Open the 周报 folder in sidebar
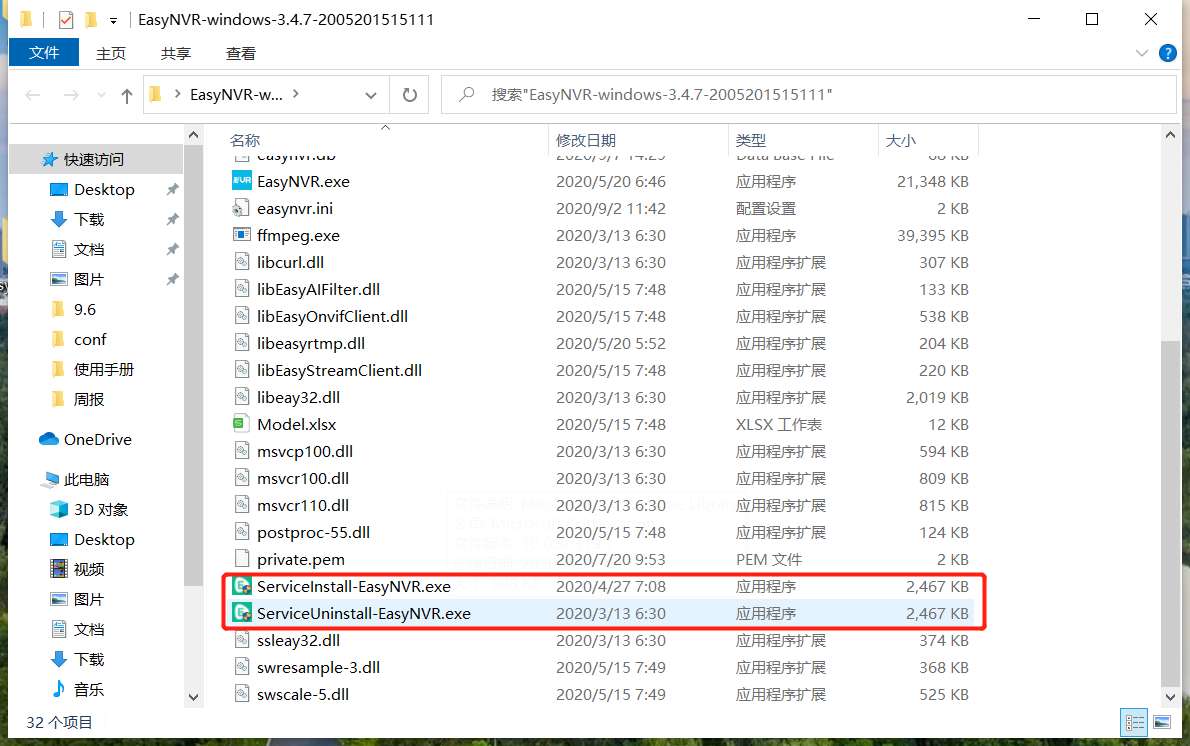Viewport: 1190px width, 746px height. [89, 399]
